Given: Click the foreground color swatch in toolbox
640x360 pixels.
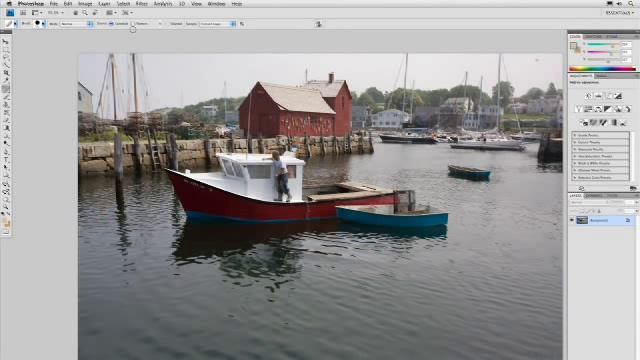Looking at the screenshot, I should 4,221.
